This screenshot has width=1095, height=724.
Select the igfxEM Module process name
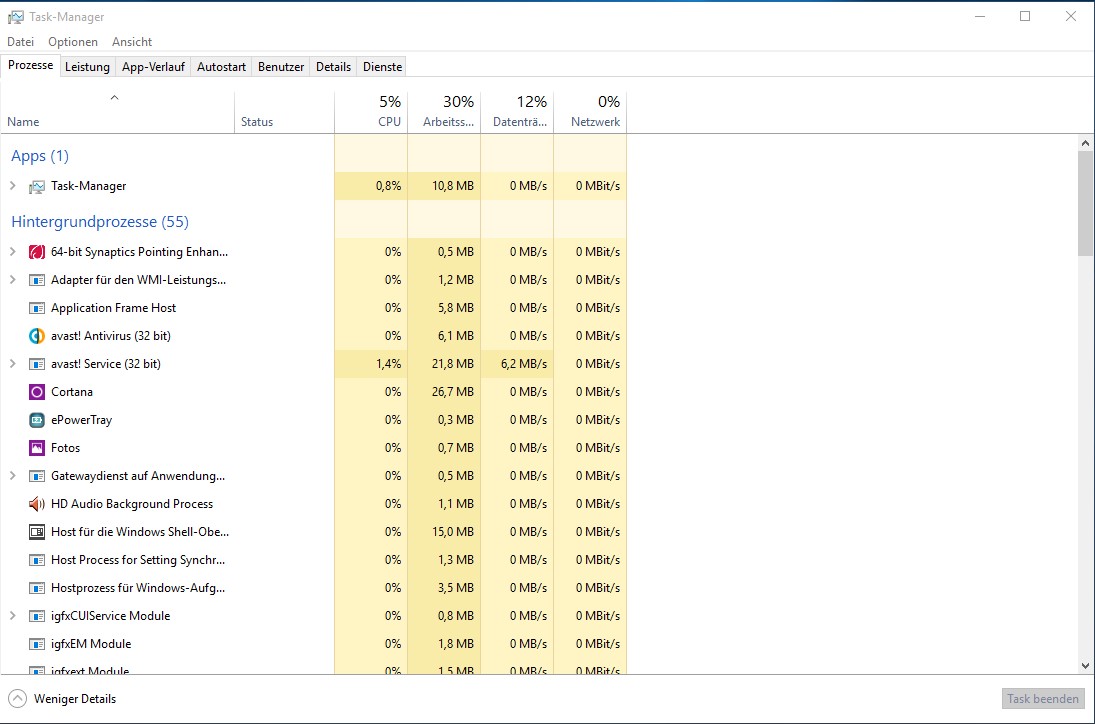[91, 644]
